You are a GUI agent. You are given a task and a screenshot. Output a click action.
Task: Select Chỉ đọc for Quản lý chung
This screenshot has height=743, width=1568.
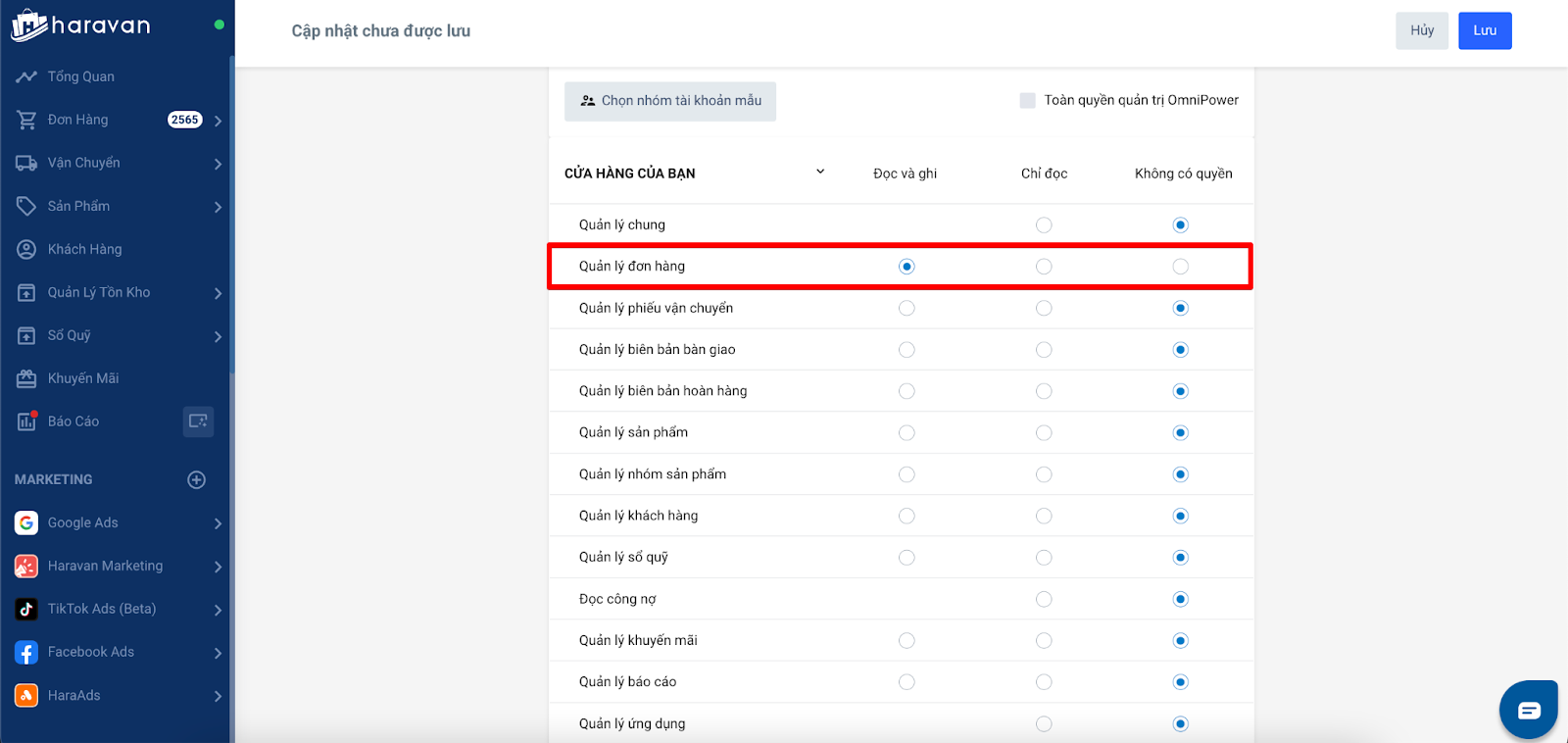tap(1044, 225)
